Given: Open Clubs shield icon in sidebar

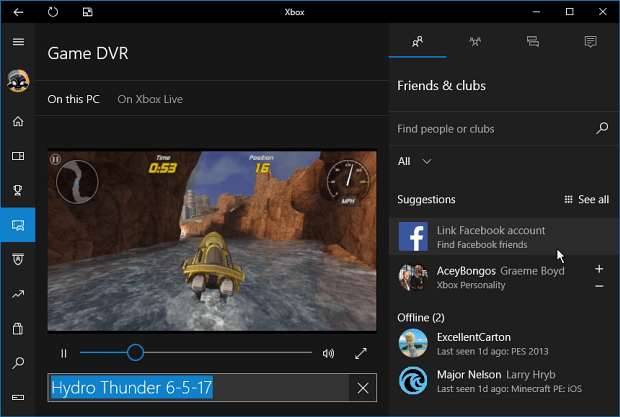Looking at the screenshot, I should click(18, 259).
